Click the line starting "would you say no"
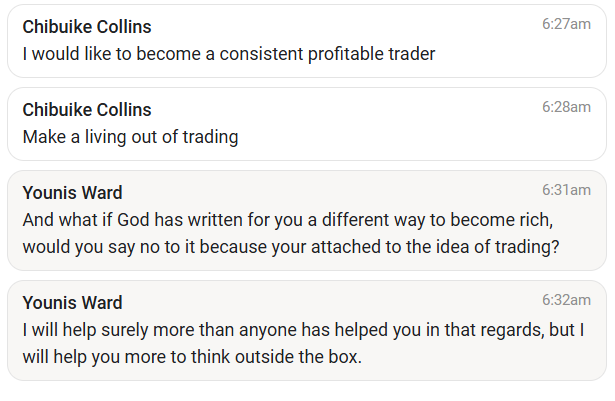Viewport: 615px width, 401px height. pos(290,246)
